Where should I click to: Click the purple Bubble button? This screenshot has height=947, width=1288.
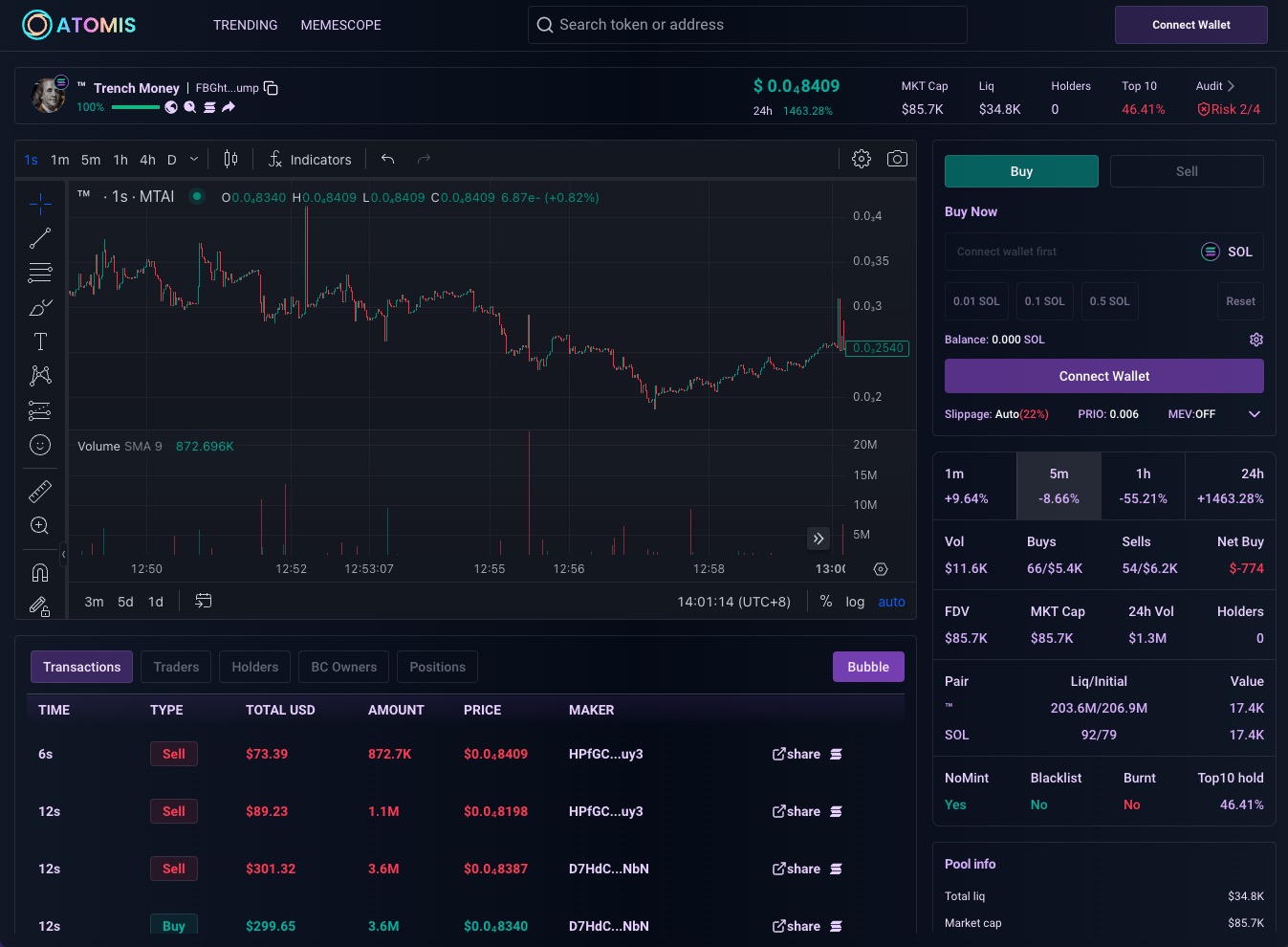coord(867,667)
